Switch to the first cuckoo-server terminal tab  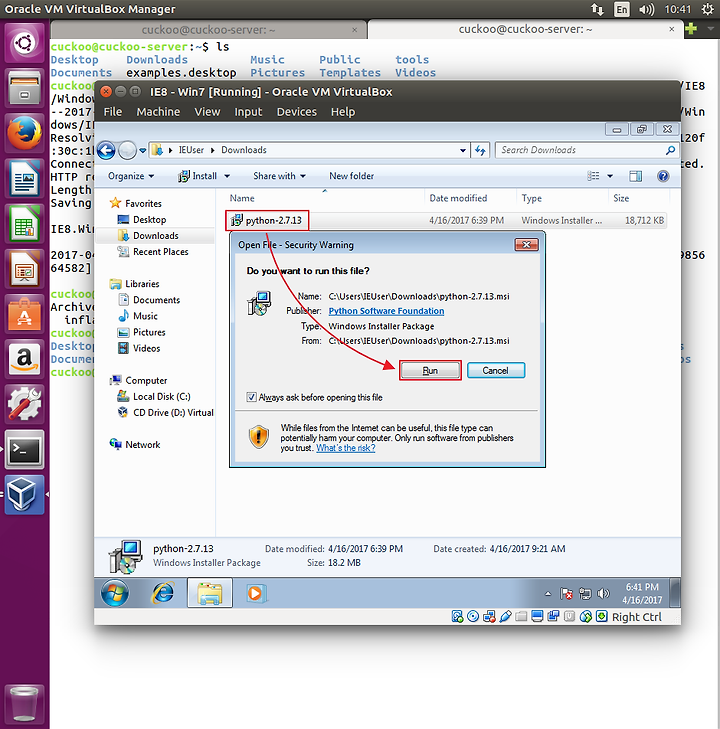(208, 30)
